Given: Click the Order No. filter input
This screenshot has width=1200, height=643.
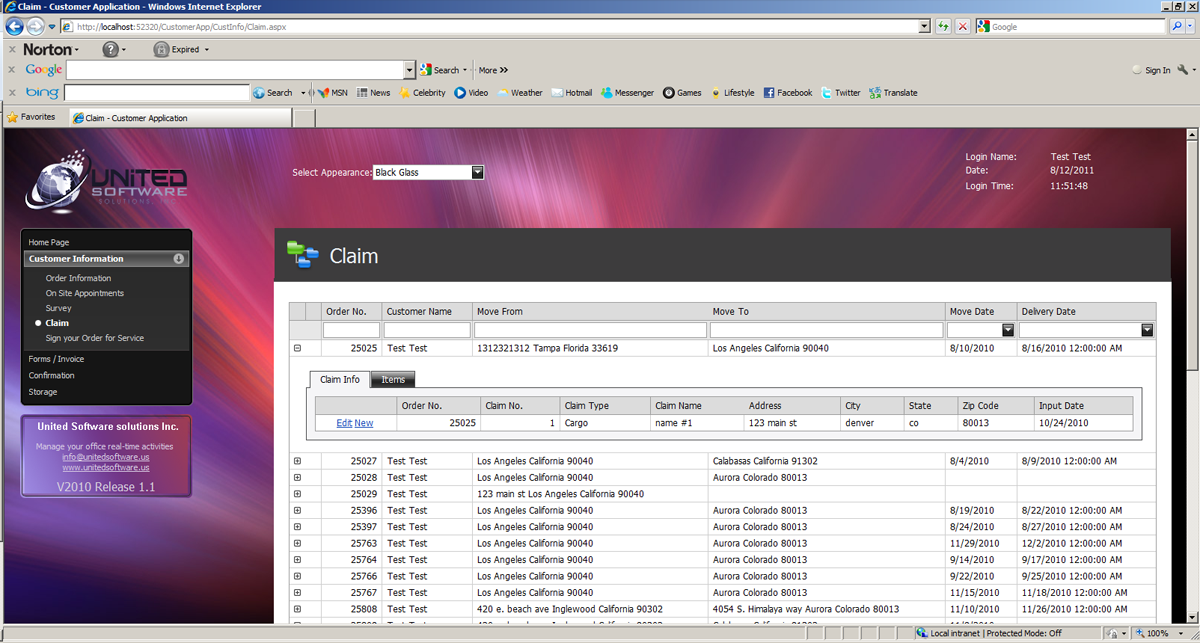Looking at the screenshot, I should click(351, 330).
